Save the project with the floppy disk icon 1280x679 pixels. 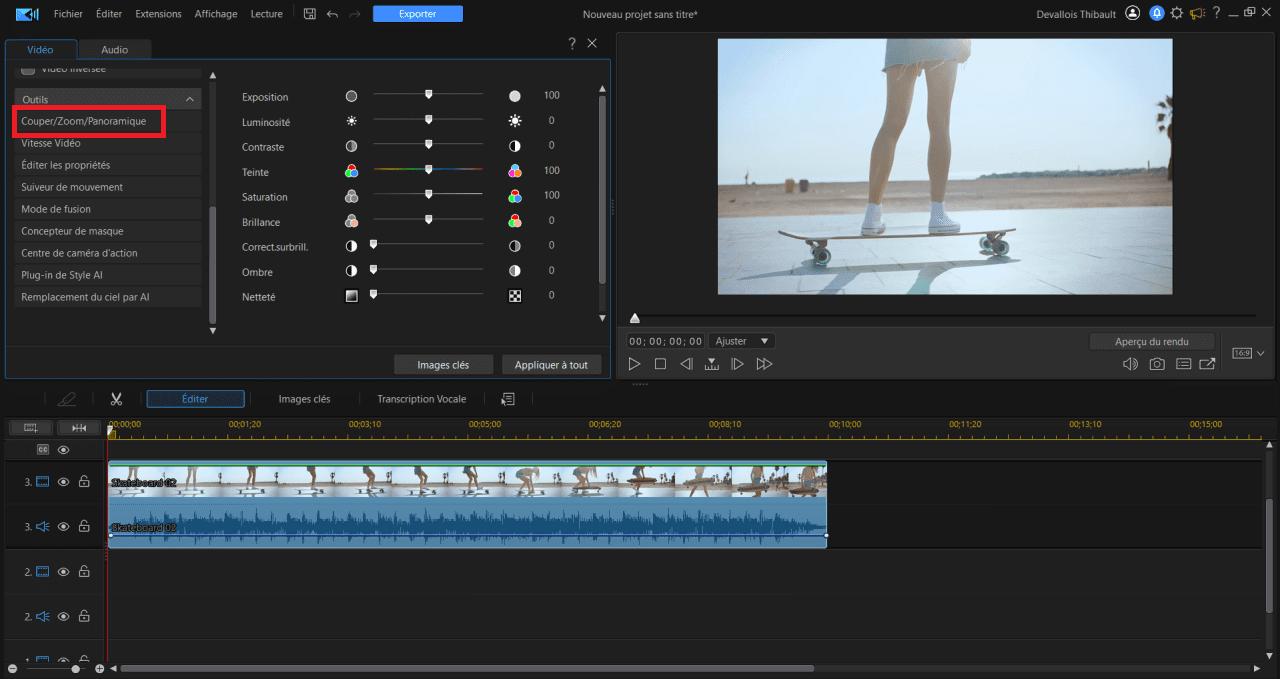310,14
